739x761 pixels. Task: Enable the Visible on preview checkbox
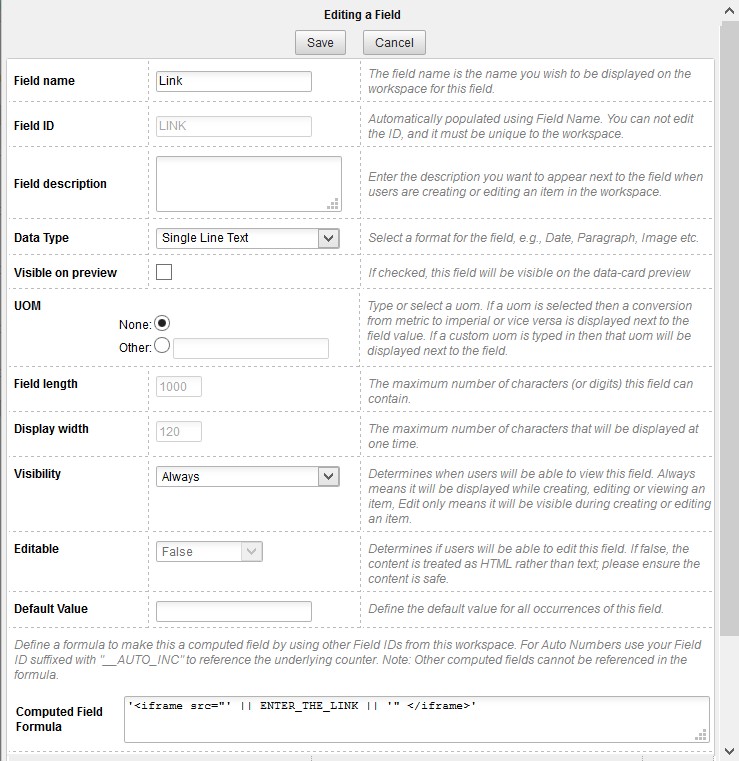pyautogui.click(x=164, y=272)
